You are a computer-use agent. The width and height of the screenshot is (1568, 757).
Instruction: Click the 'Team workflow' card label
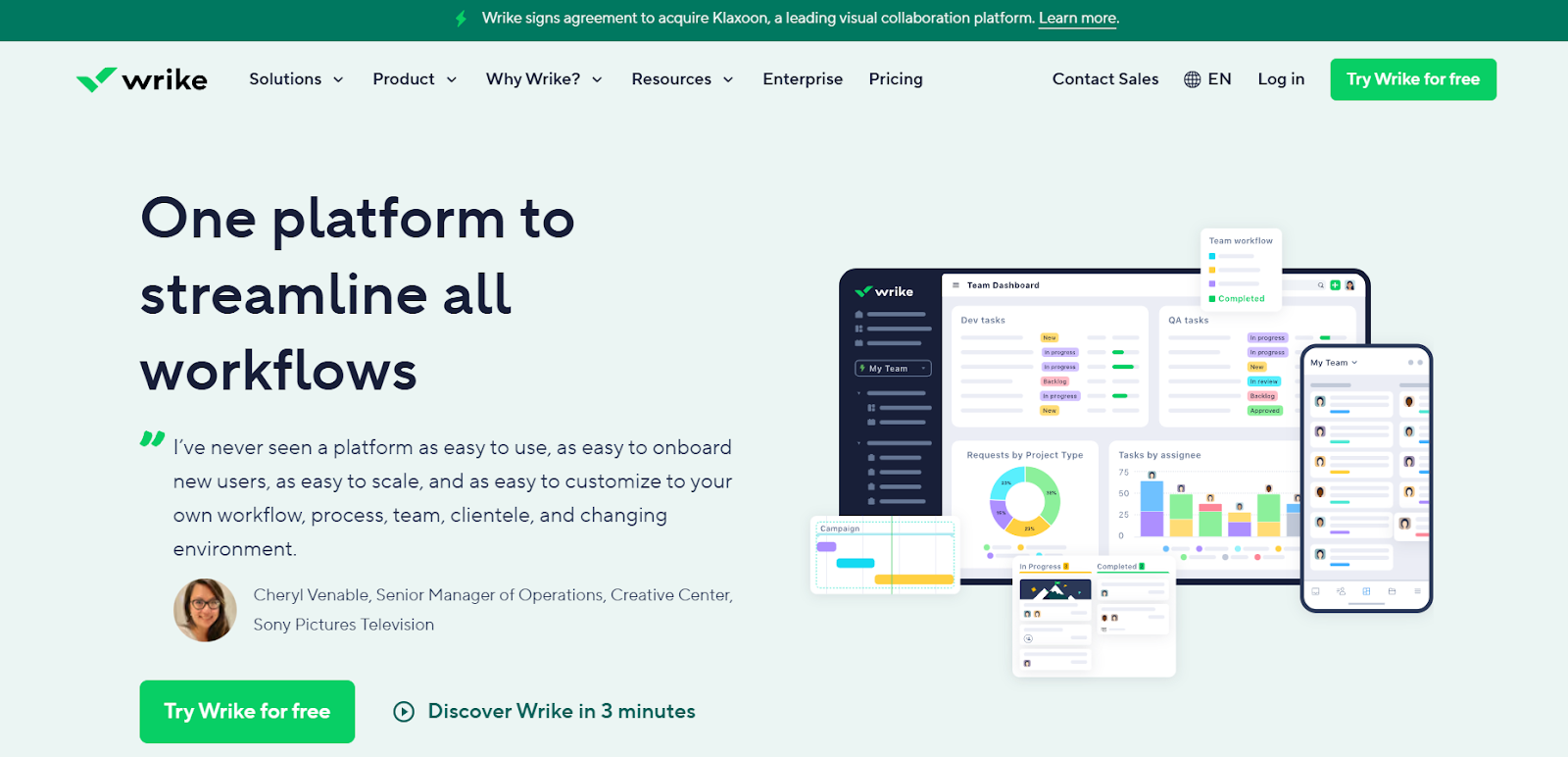pyautogui.click(x=1241, y=241)
